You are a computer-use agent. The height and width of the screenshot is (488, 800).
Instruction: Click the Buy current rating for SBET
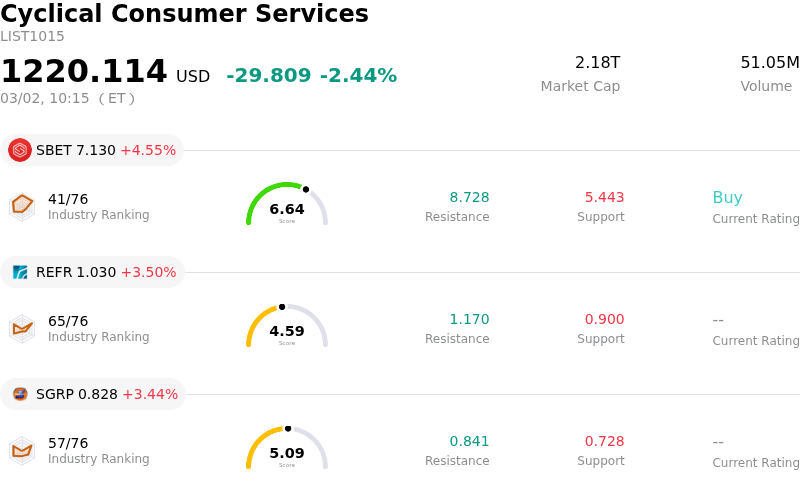[727, 198]
